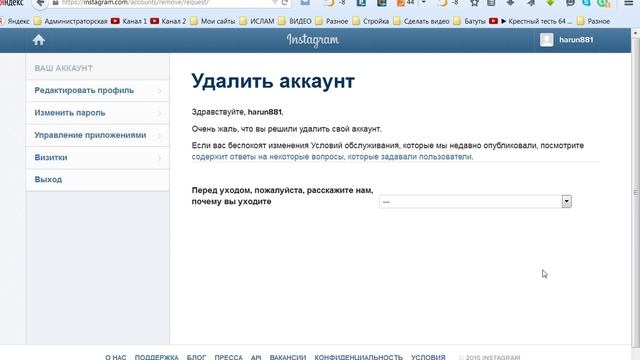Click the orange counter icon showing 44
The height and width of the screenshot is (360, 640).
tap(406, 3)
